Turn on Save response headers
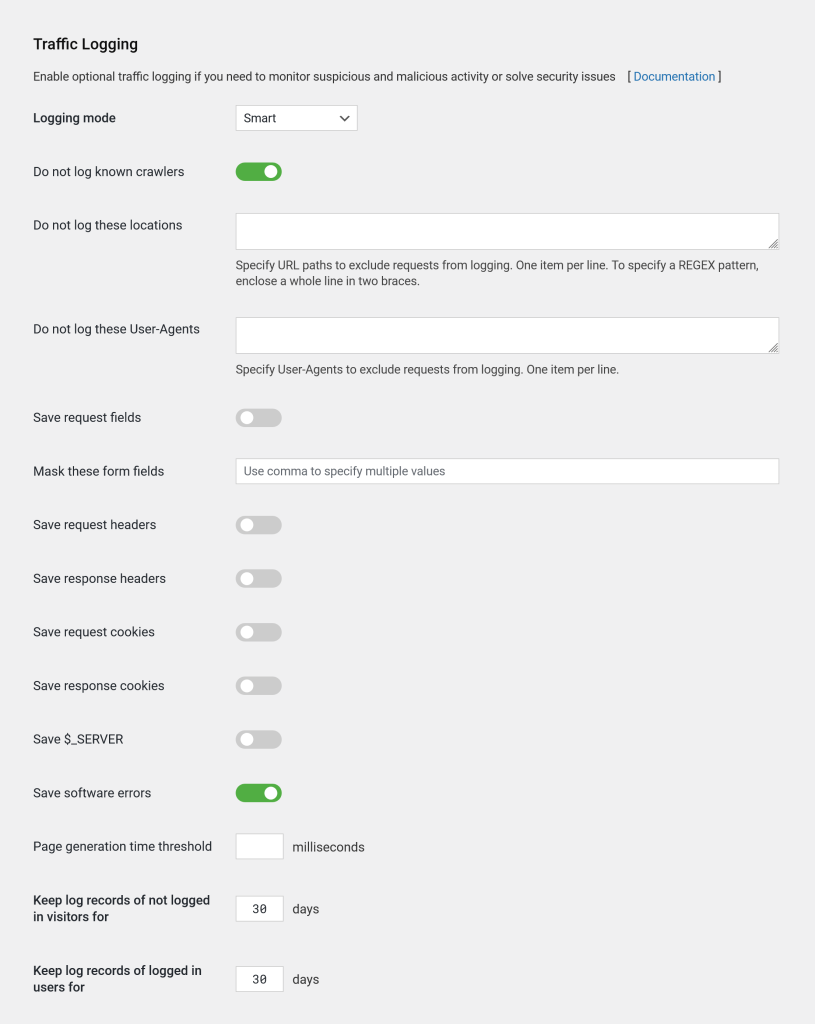 pyautogui.click(x=259, y=579)
